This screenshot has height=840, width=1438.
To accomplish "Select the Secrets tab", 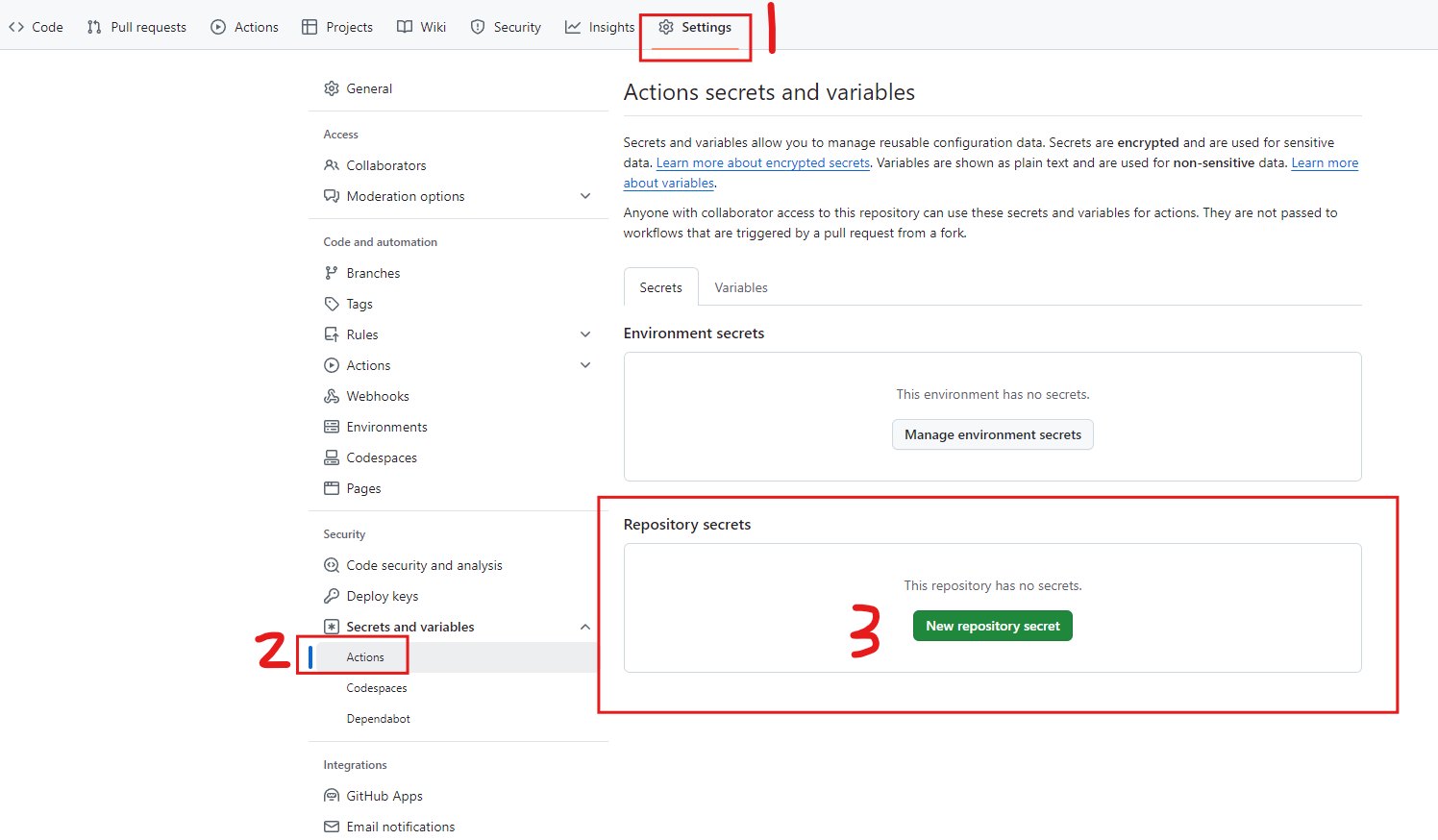I will click(x=661, y=287).
